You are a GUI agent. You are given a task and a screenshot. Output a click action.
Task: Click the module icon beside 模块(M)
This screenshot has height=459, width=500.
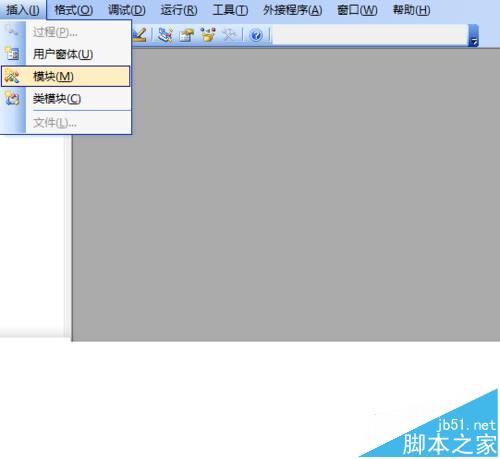12,76
